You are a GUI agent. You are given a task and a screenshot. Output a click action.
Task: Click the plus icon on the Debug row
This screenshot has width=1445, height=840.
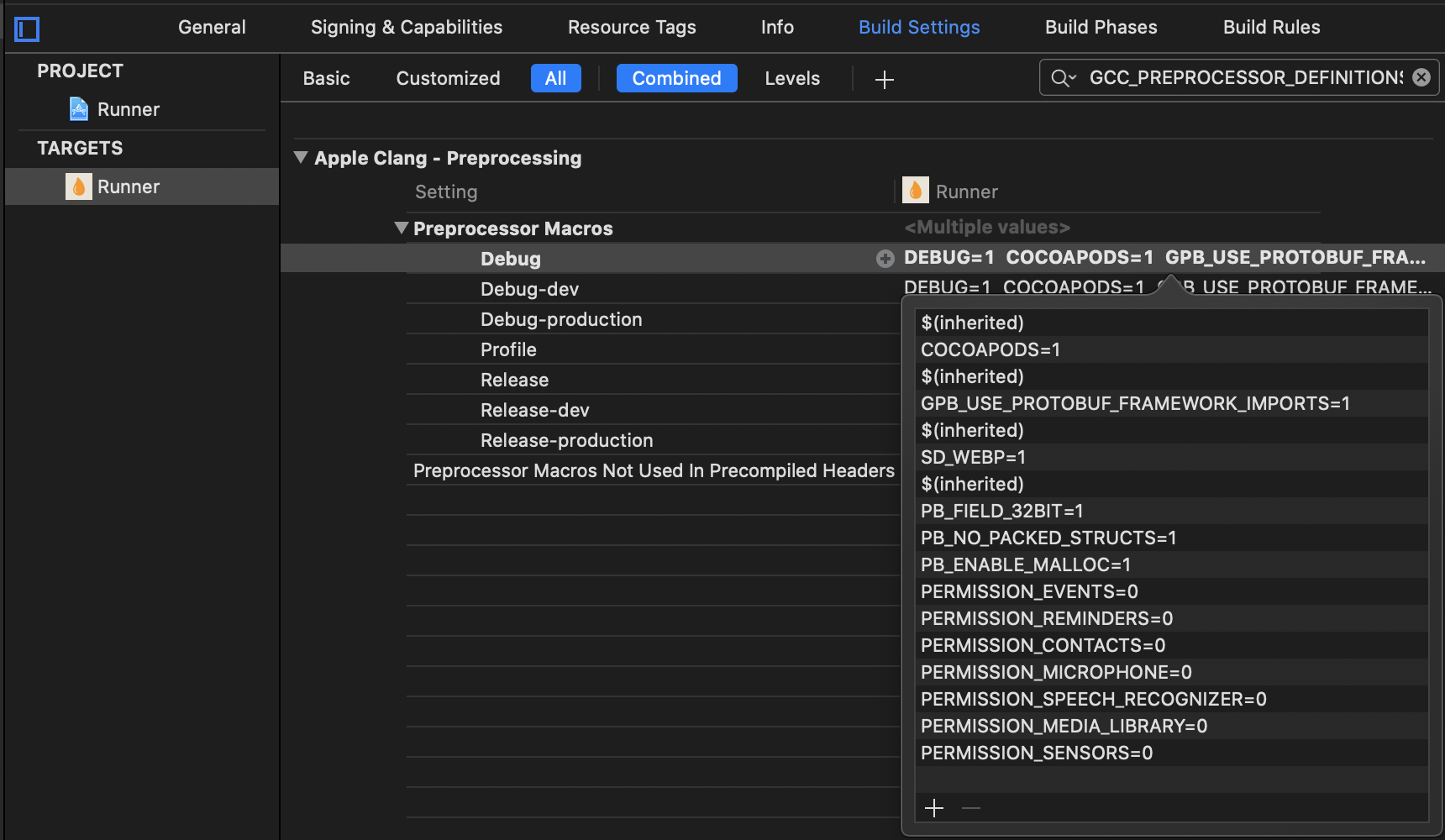pyautogui.click(x=885, y=258)
